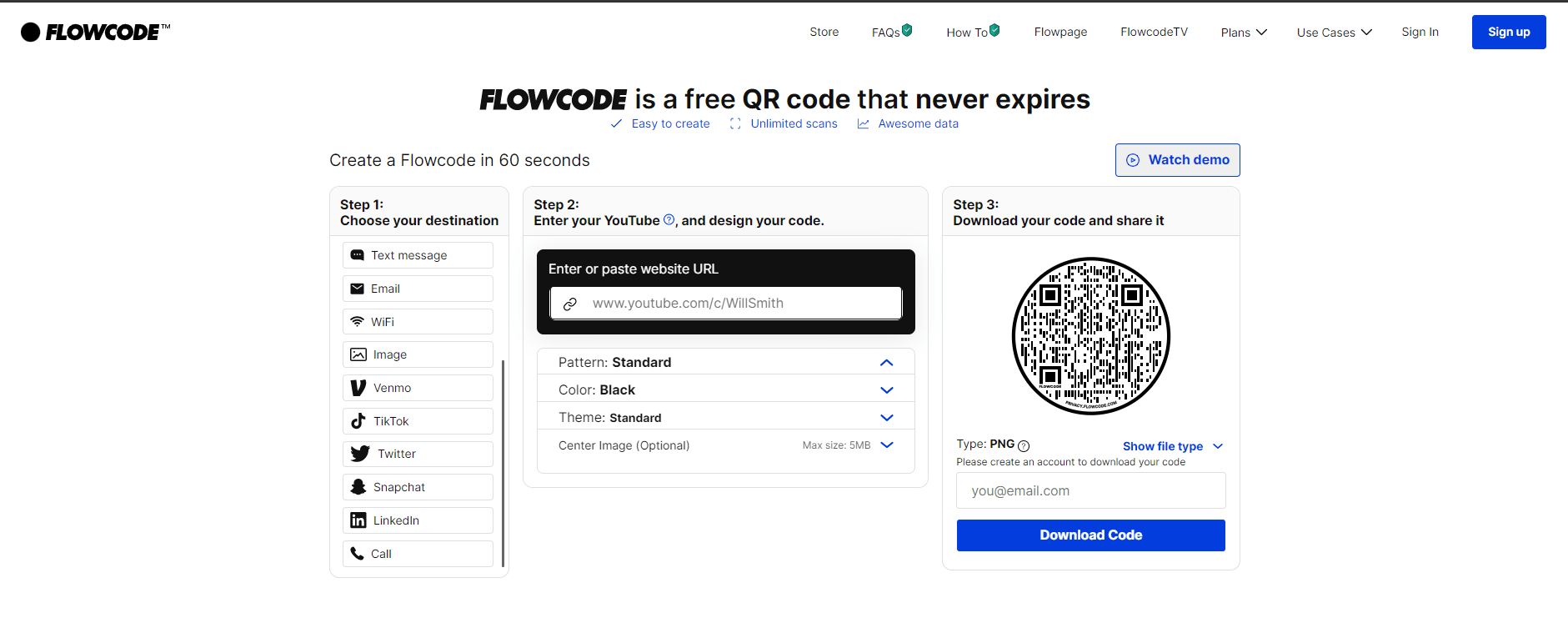Click the Download Code button

pos(1090,535)
